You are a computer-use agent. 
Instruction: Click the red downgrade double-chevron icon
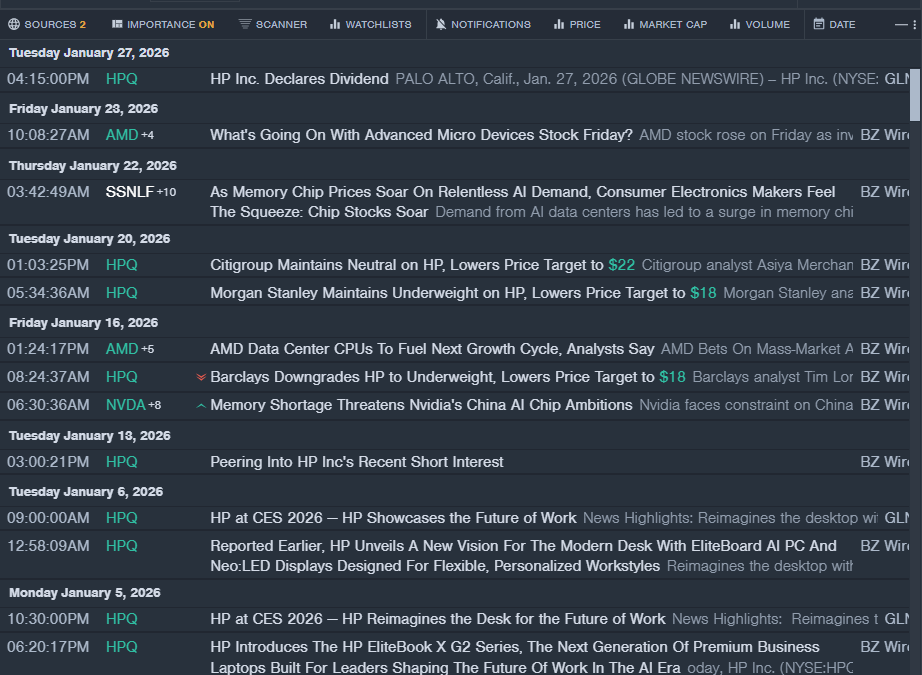(201, 378)
